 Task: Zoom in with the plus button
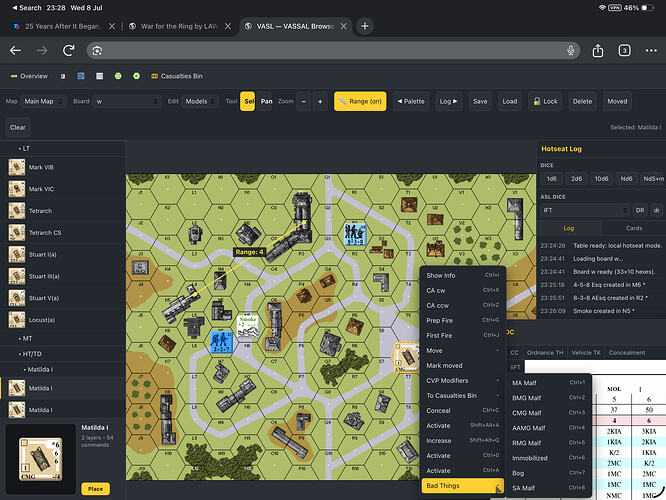click(x=320, y=101)
